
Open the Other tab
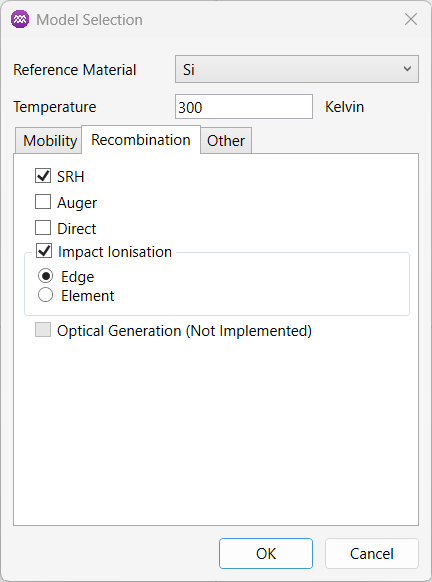226,141
